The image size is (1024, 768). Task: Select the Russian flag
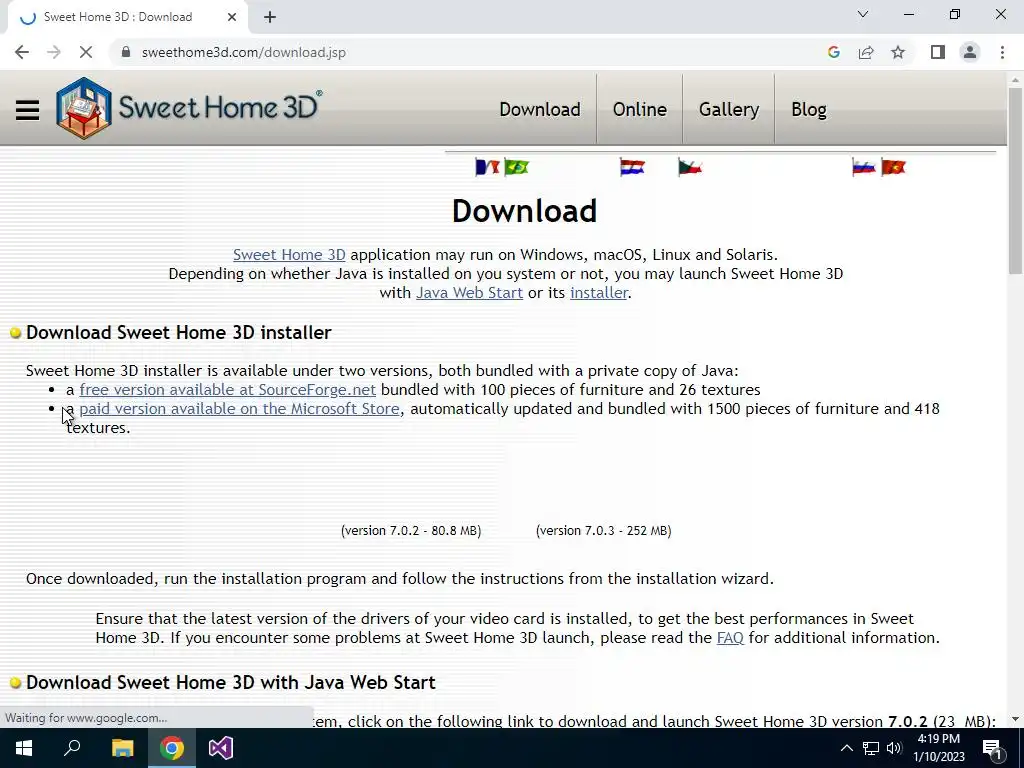pyautogui.click(x=863, y=168)
